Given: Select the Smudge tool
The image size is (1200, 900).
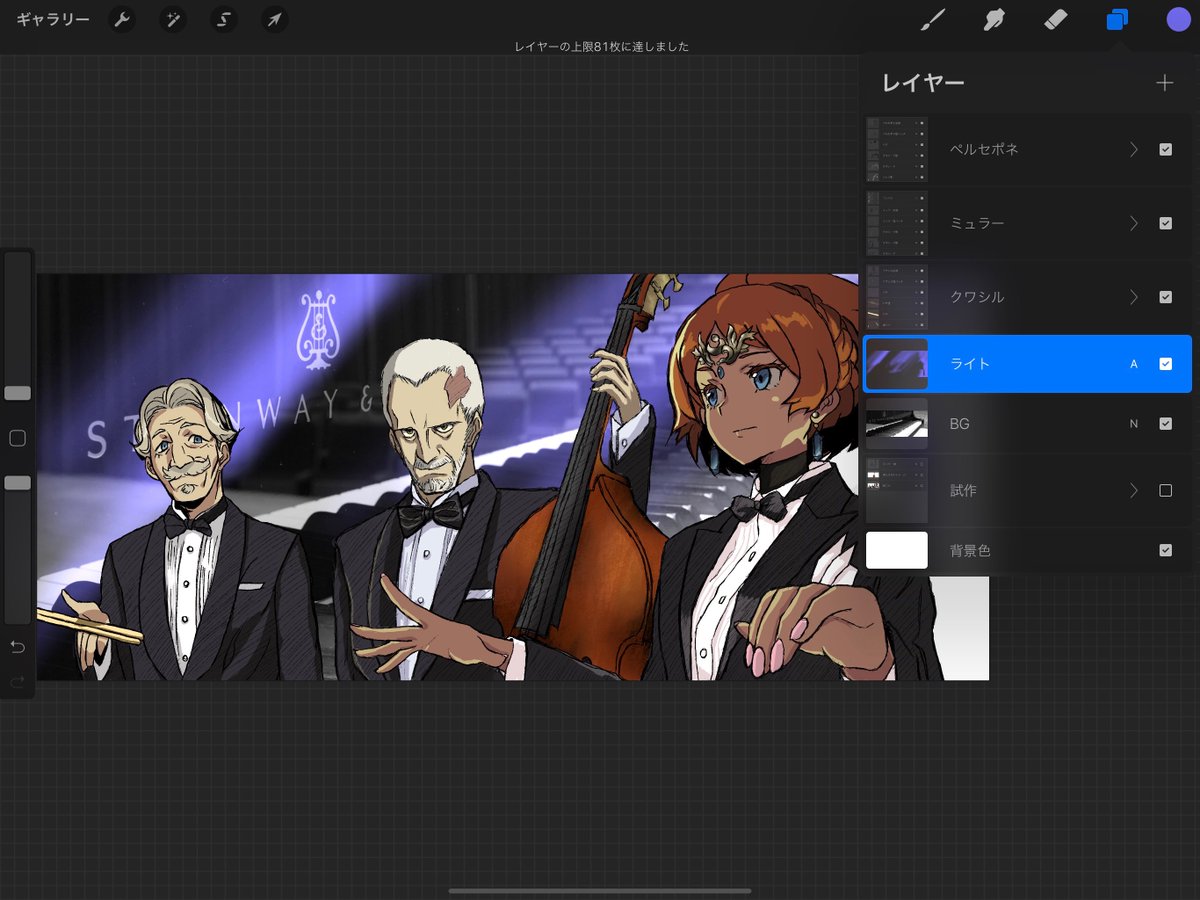Looking at the screenshot, I should tap(994, 20).
